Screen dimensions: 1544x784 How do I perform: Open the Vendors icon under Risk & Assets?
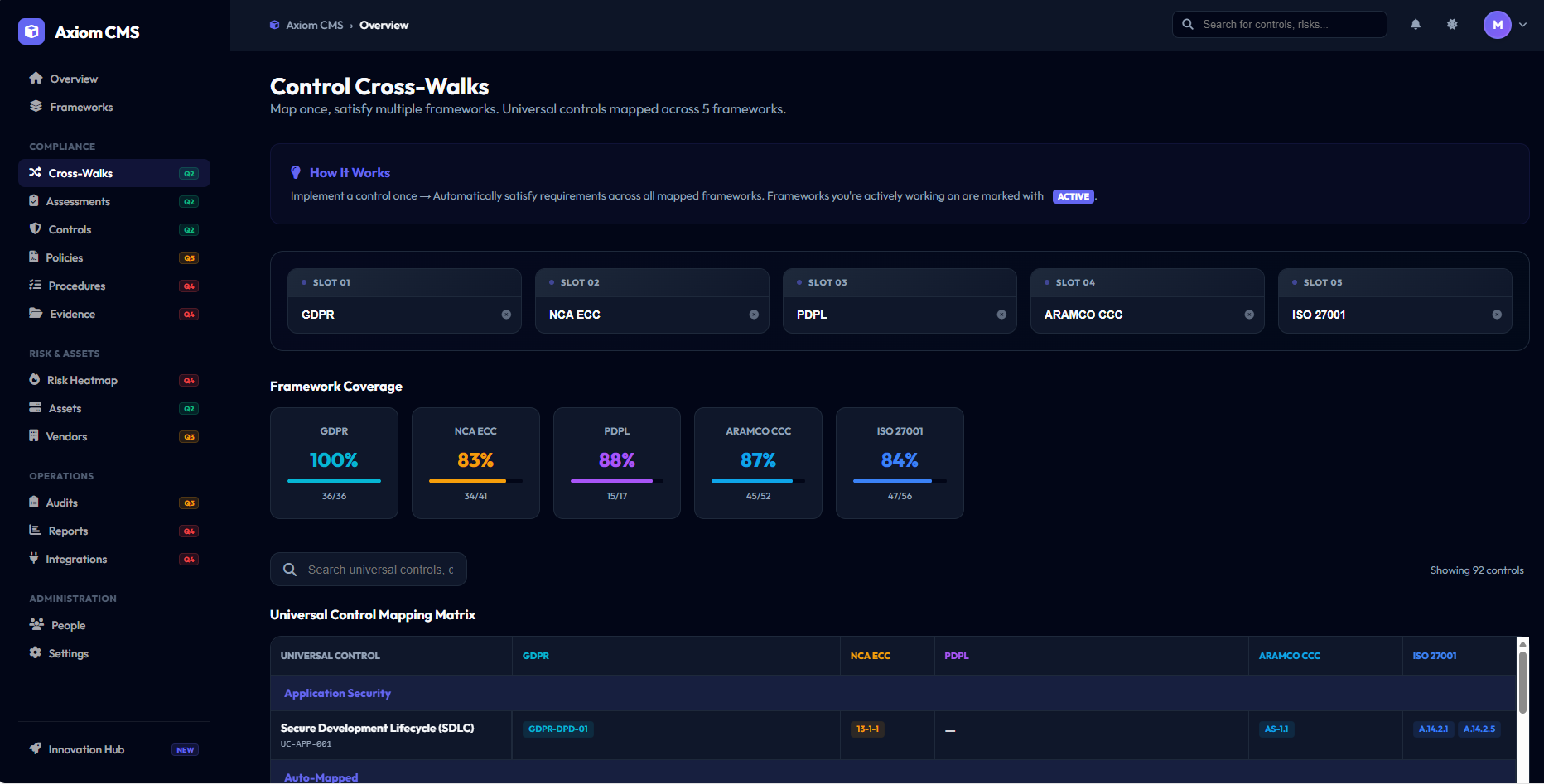click(34, 436)
